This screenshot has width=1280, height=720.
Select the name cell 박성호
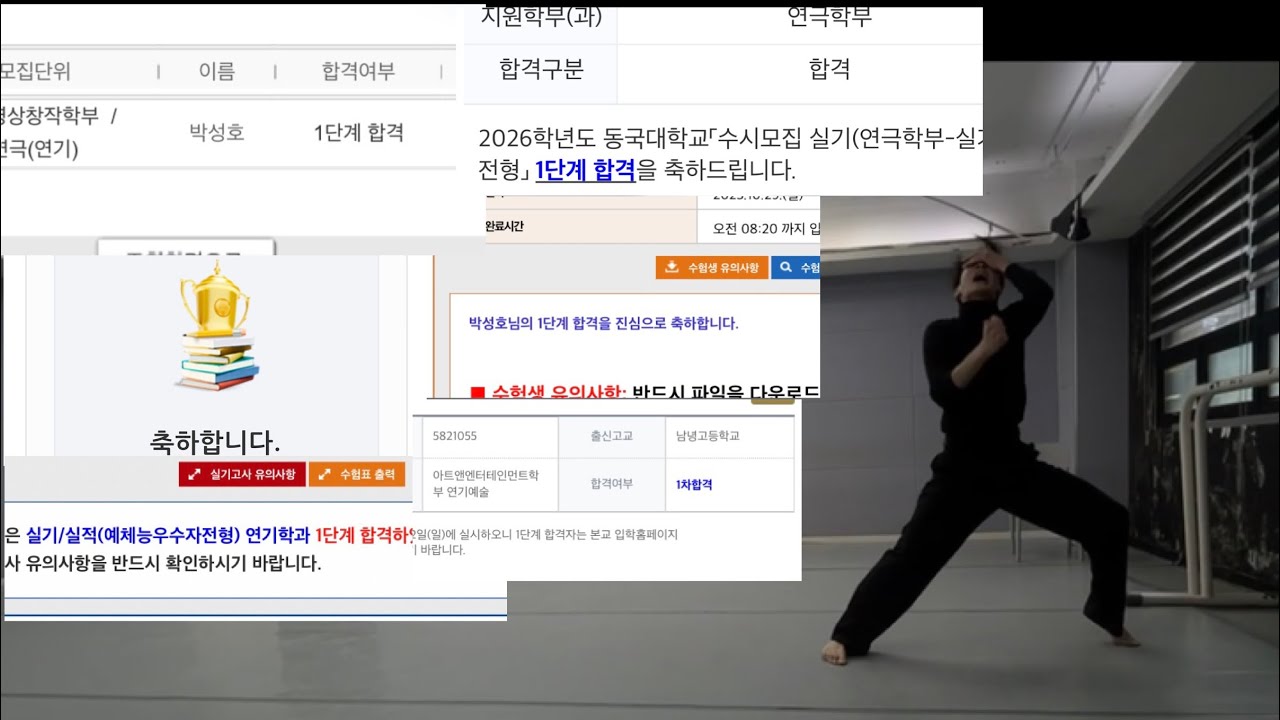point(217,132)
